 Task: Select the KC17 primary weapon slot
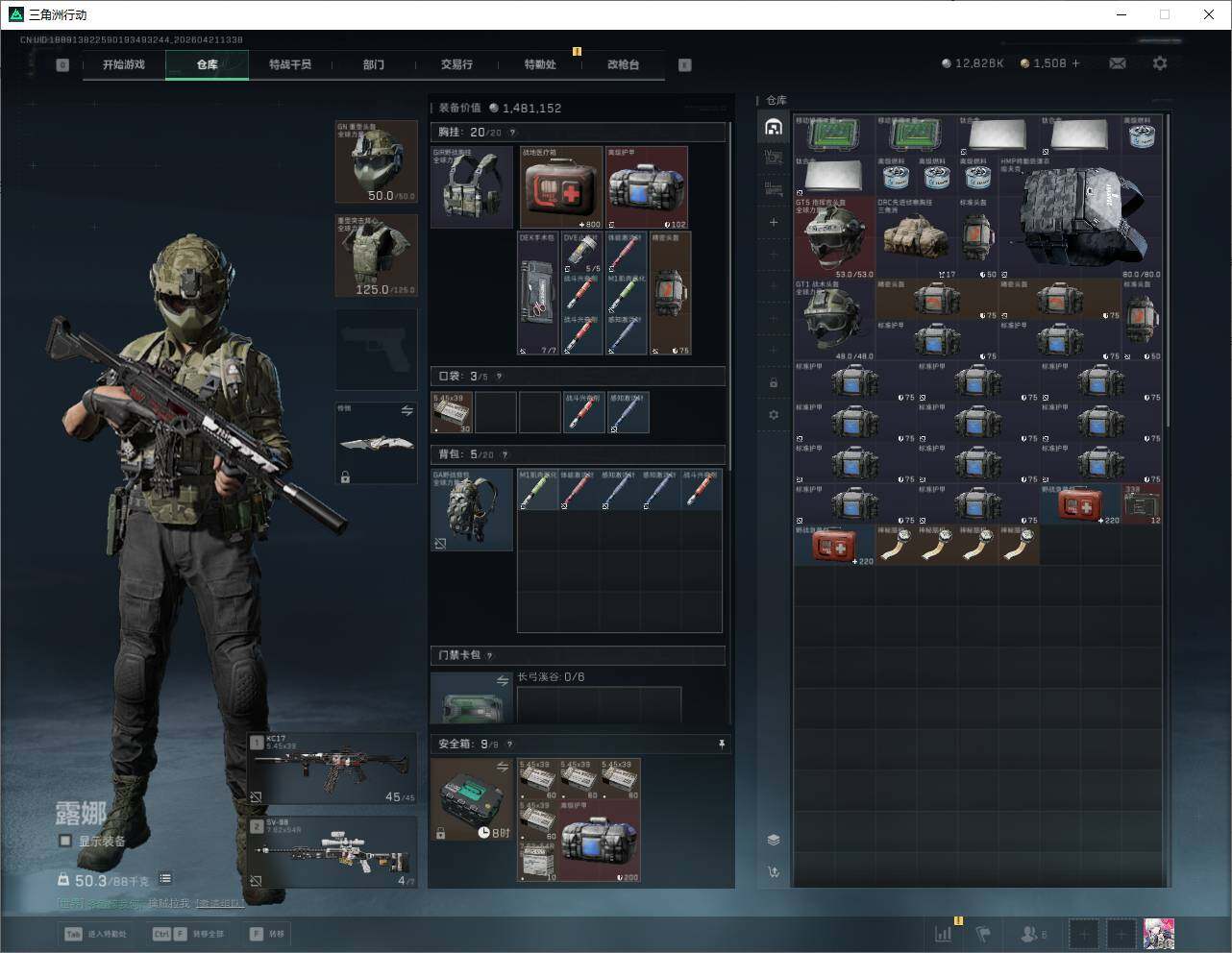point(333,770)
